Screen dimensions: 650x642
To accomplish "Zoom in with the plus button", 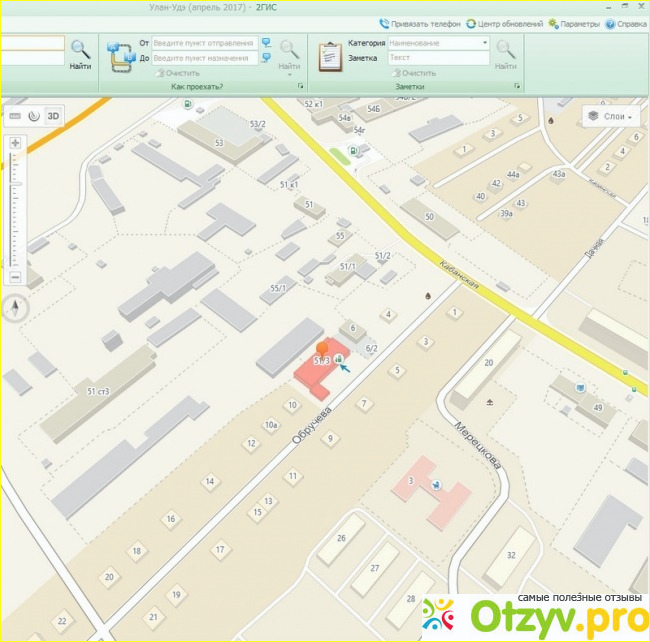I will 15,143.
